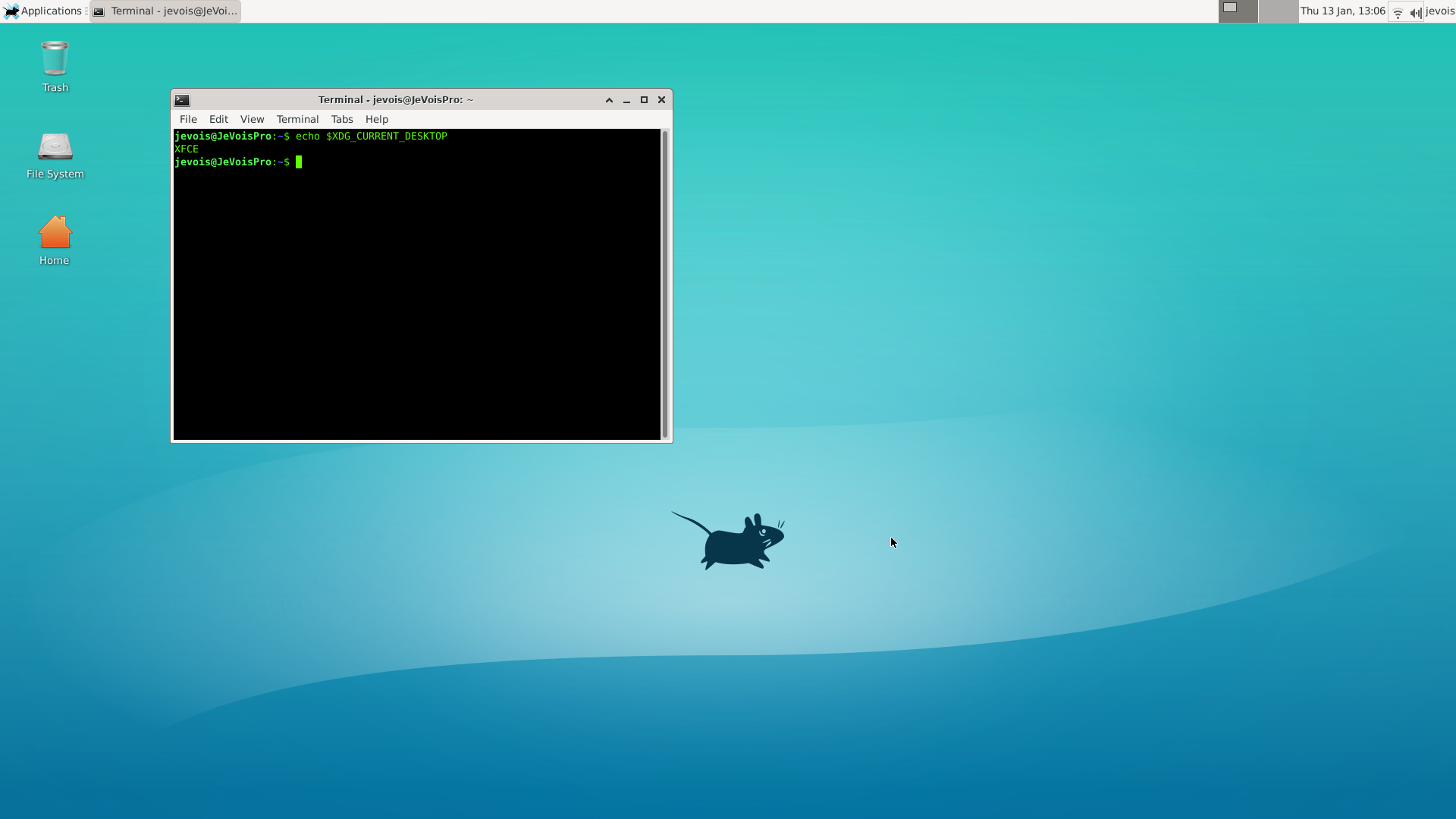1456x819 pixels.
Task: Open the Edit menu in terminal
Action: tap(218, 120)
